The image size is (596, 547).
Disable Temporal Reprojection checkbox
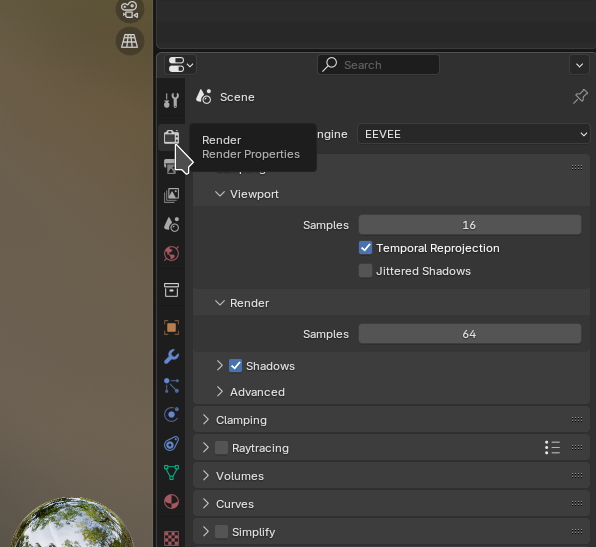click(365, 248)
